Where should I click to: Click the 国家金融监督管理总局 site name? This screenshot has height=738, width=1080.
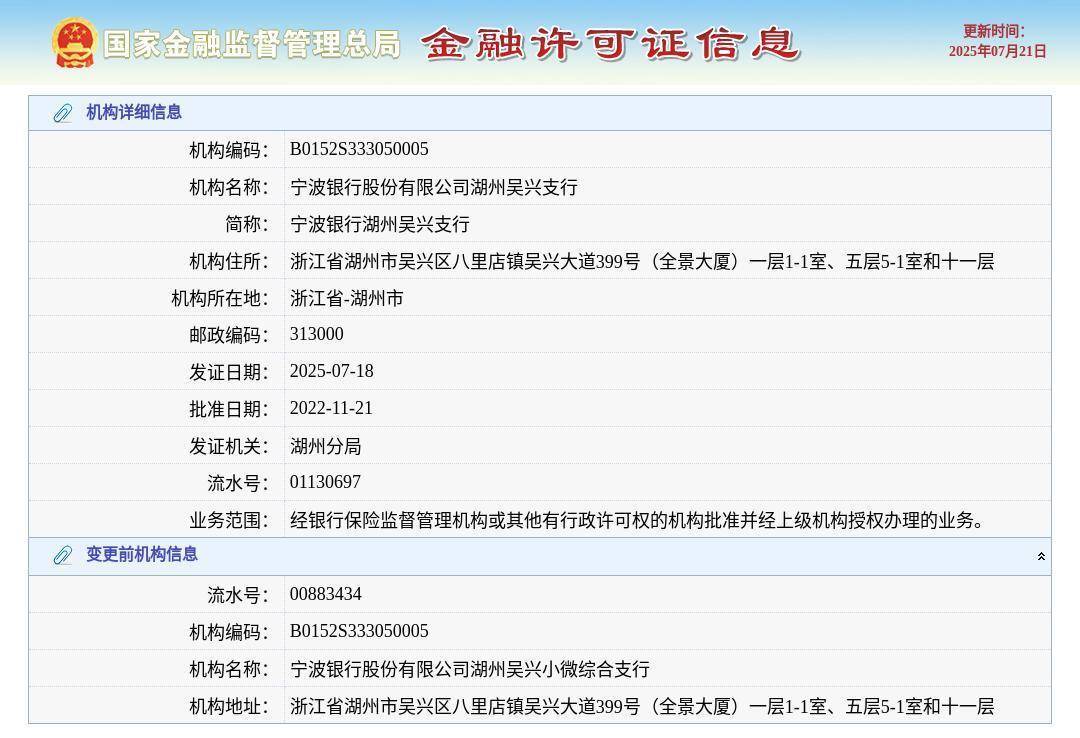[254, 44]
